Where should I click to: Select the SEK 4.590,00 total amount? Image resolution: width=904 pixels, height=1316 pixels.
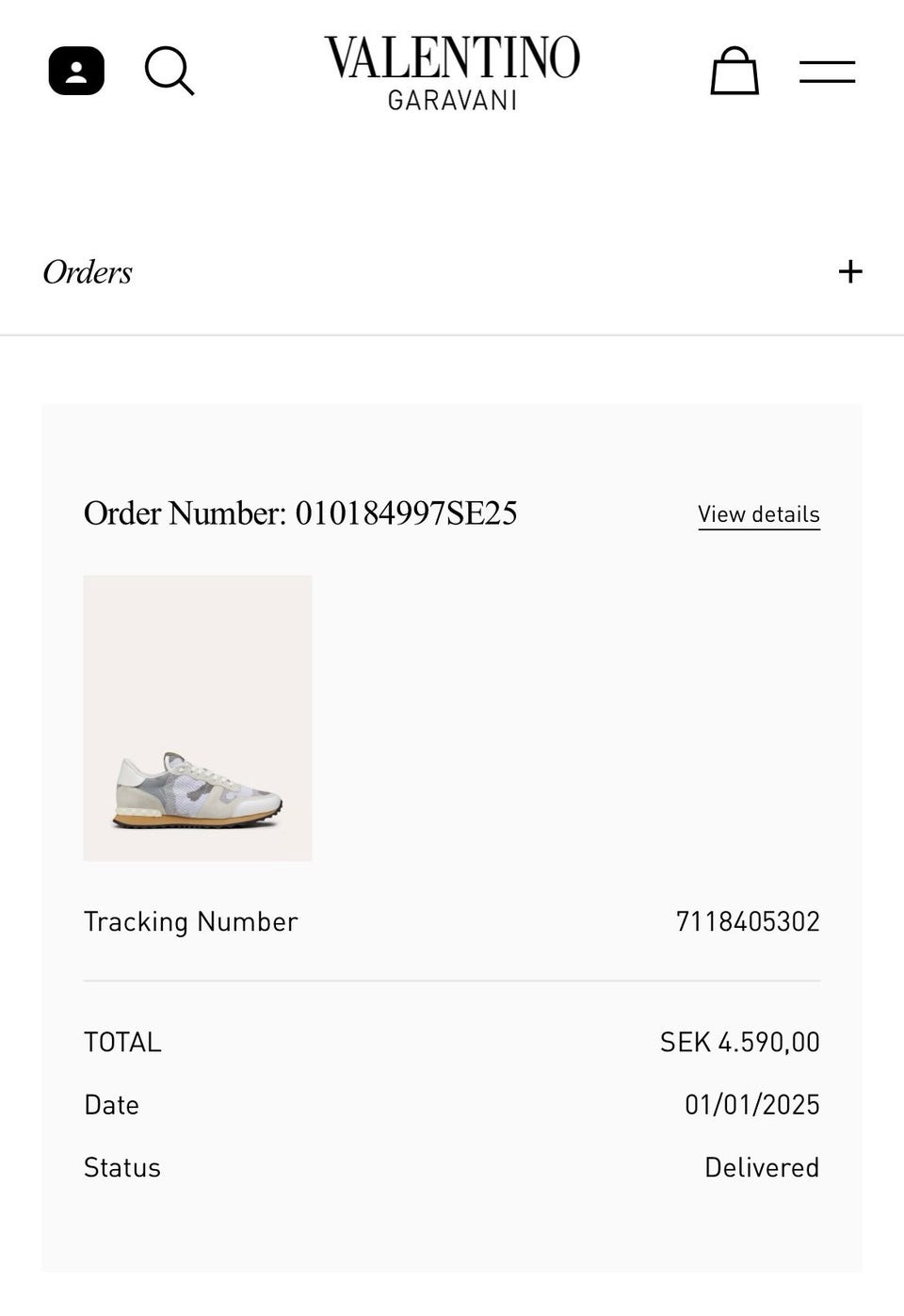point(739,1042)
